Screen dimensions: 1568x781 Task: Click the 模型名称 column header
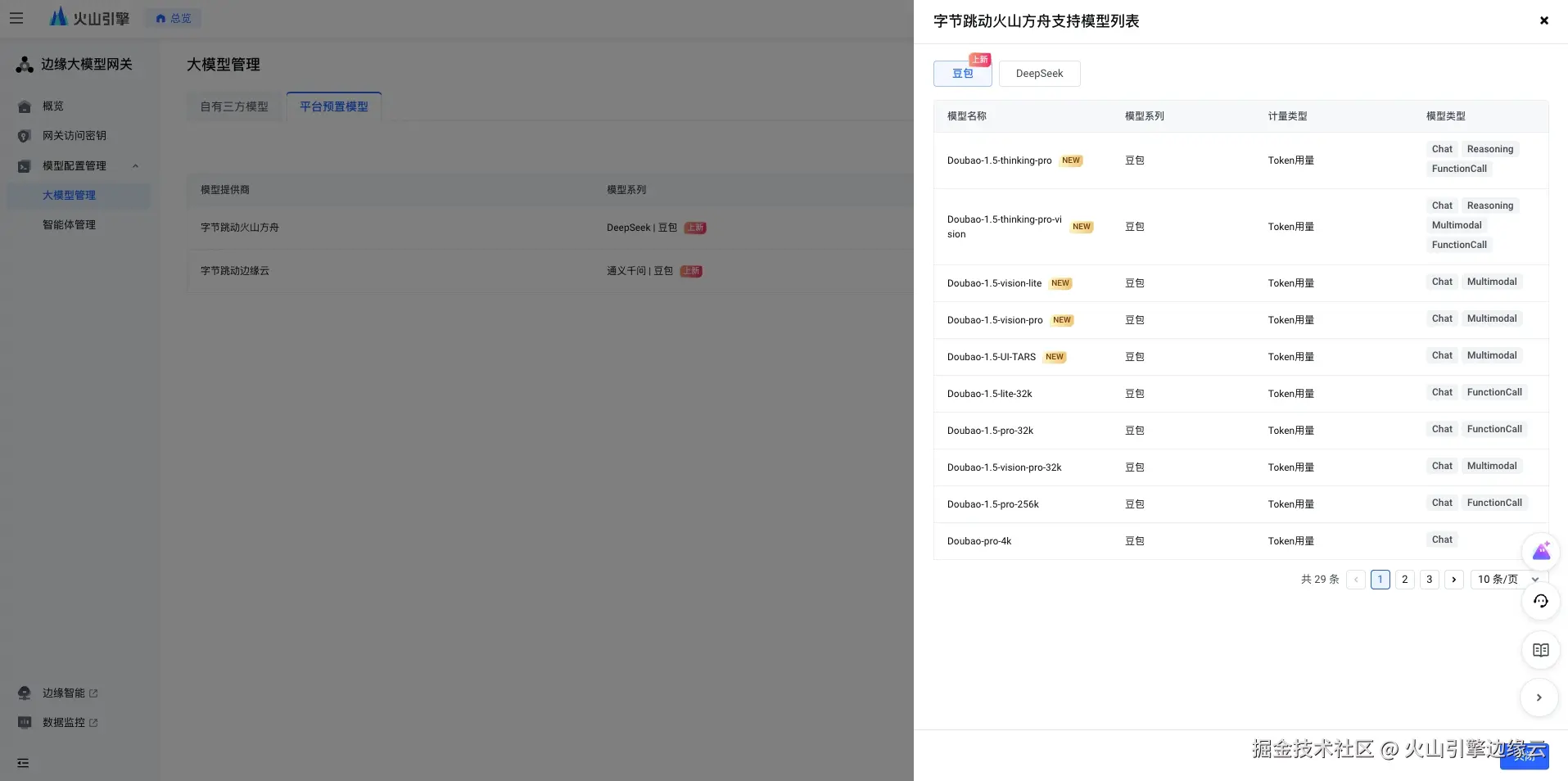pos(967,116)
